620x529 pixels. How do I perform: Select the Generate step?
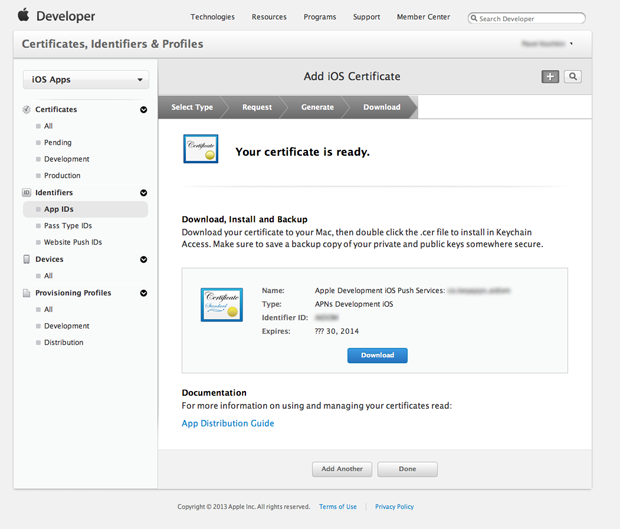pyautogui.click(x=317, y=107)
